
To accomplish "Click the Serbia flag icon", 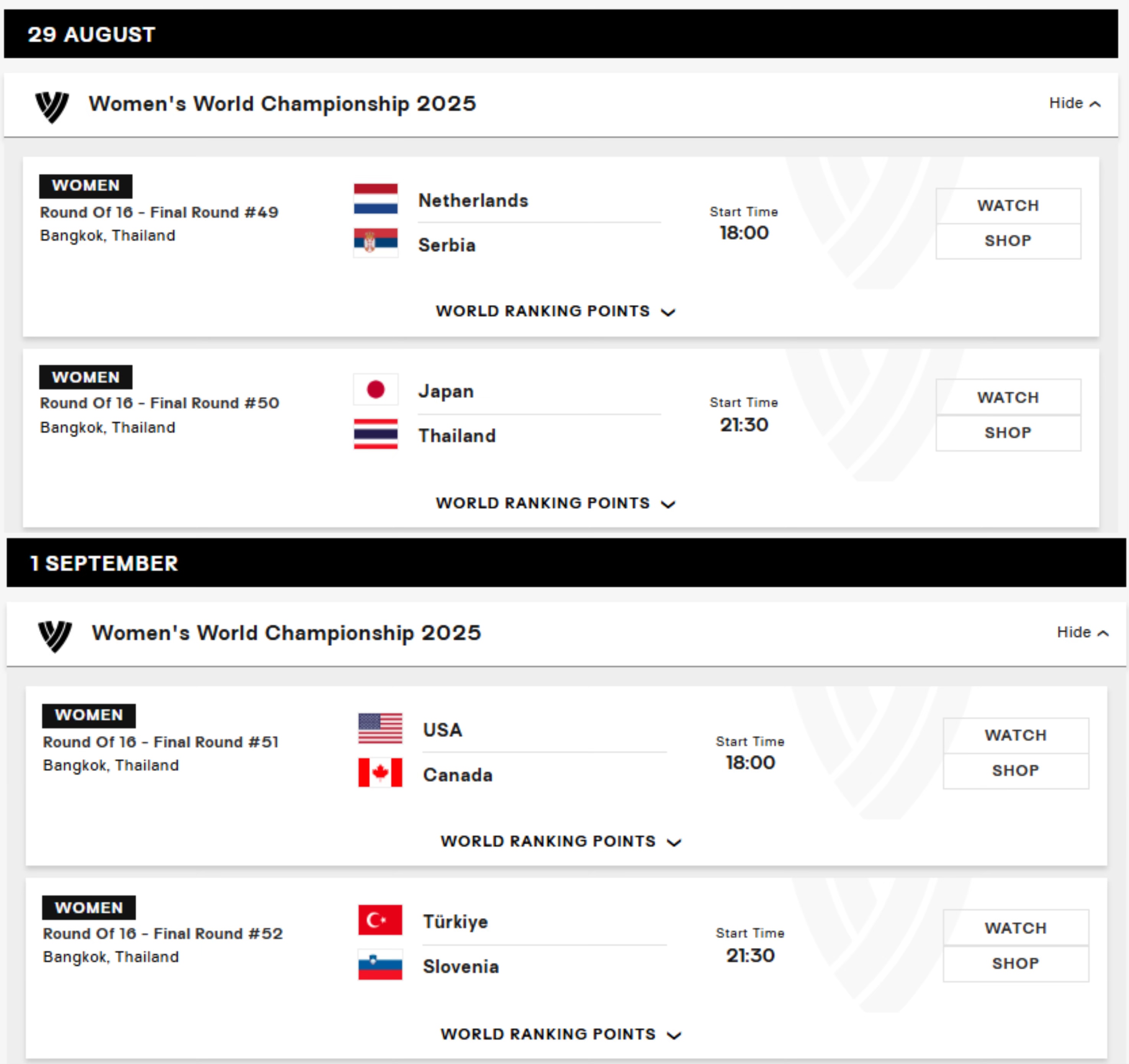I will [x=375, y=243].
